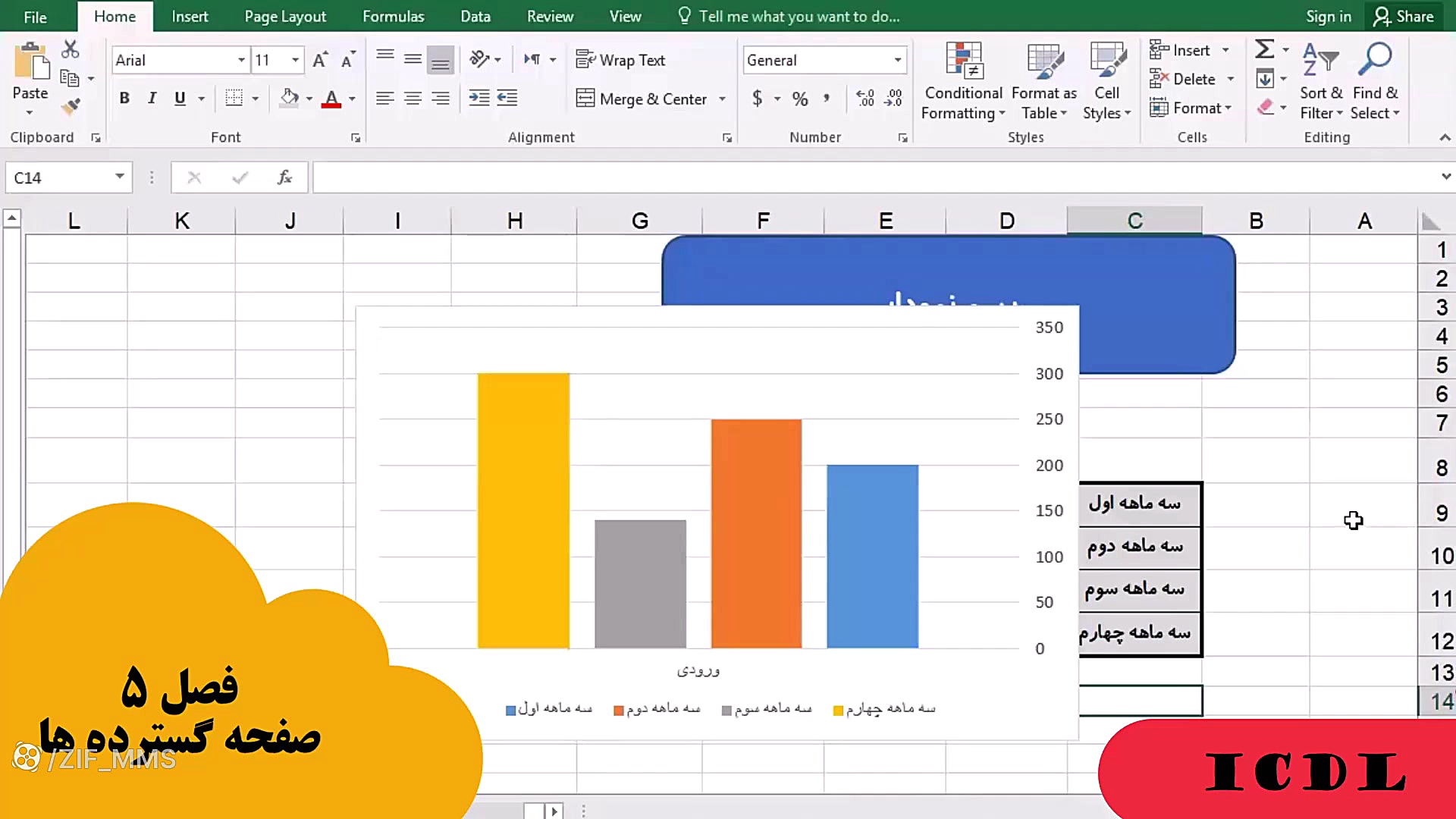Switch to the Data tab

pyautogui.click(x=475, y=17)
